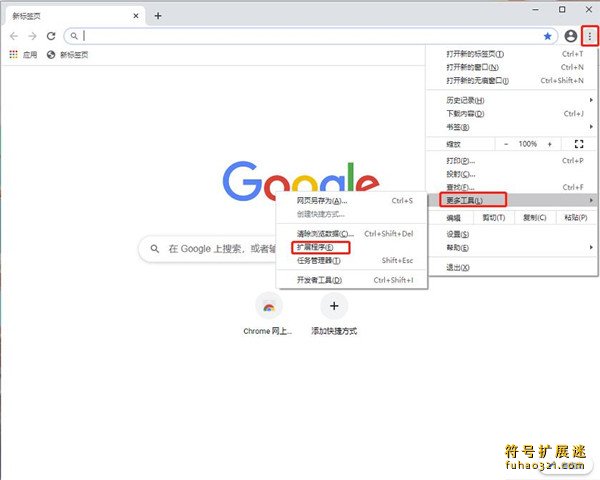
Task: Click the profile avatar icon
Action: click(x=571, y=36)
